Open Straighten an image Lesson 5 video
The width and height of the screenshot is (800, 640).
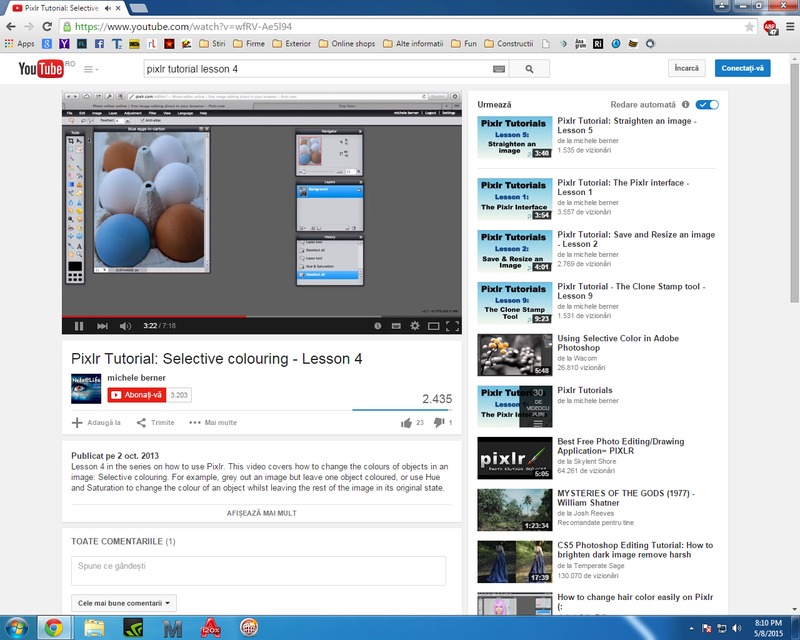[x=627, y=126]
